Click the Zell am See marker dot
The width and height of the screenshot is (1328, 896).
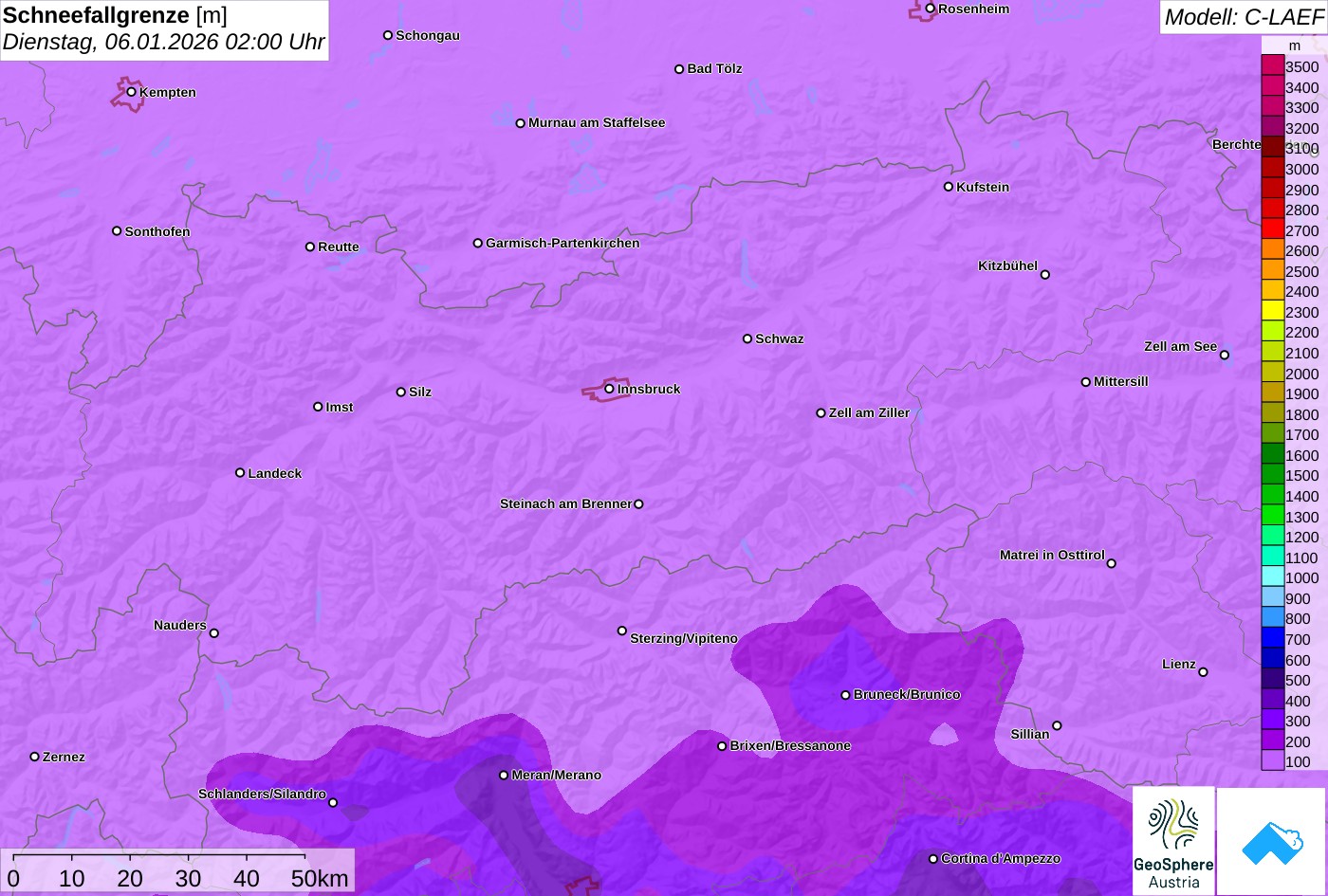point(1225,356)
